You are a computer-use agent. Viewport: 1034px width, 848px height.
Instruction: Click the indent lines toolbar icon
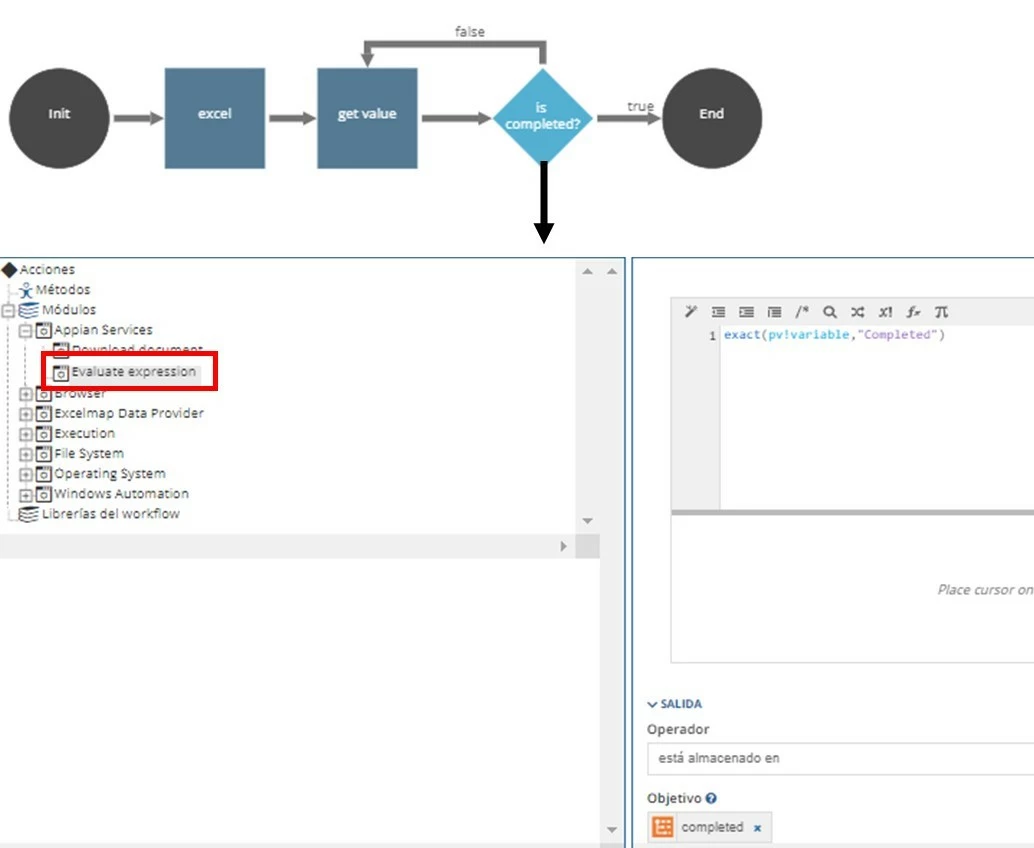click(746, 312)
